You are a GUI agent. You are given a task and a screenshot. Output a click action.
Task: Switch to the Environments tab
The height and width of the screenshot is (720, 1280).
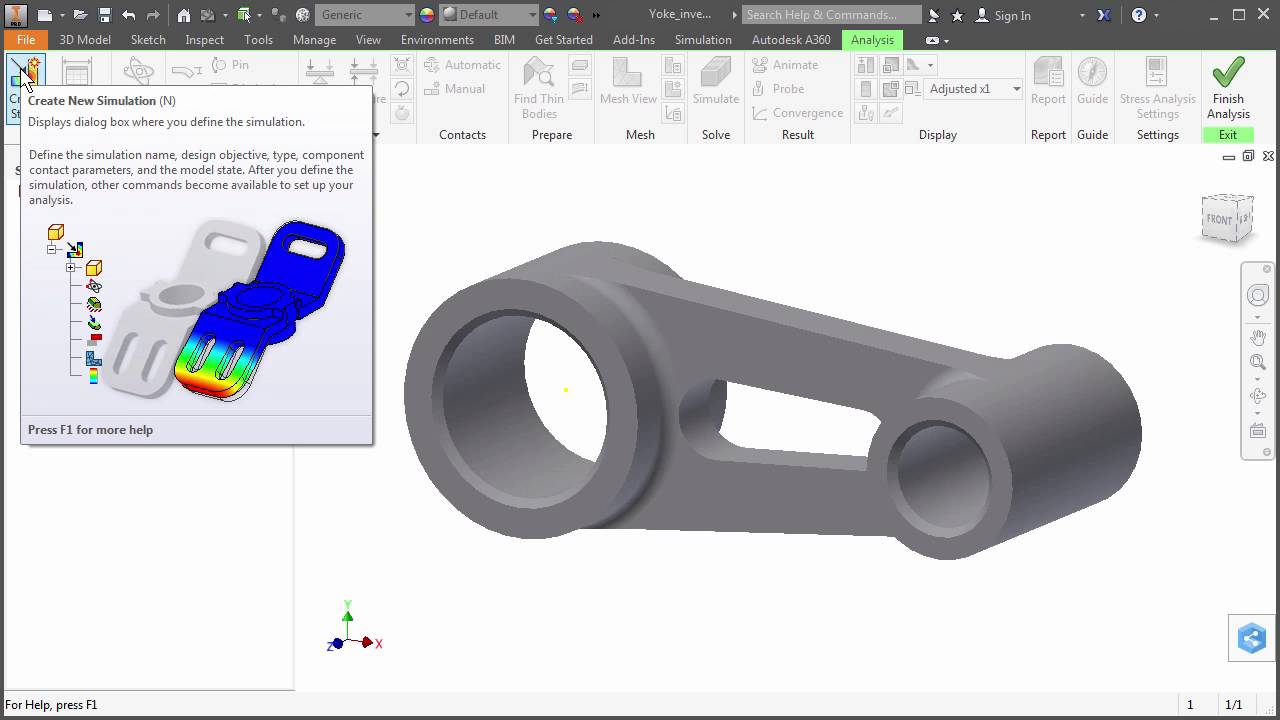point(437,40)
